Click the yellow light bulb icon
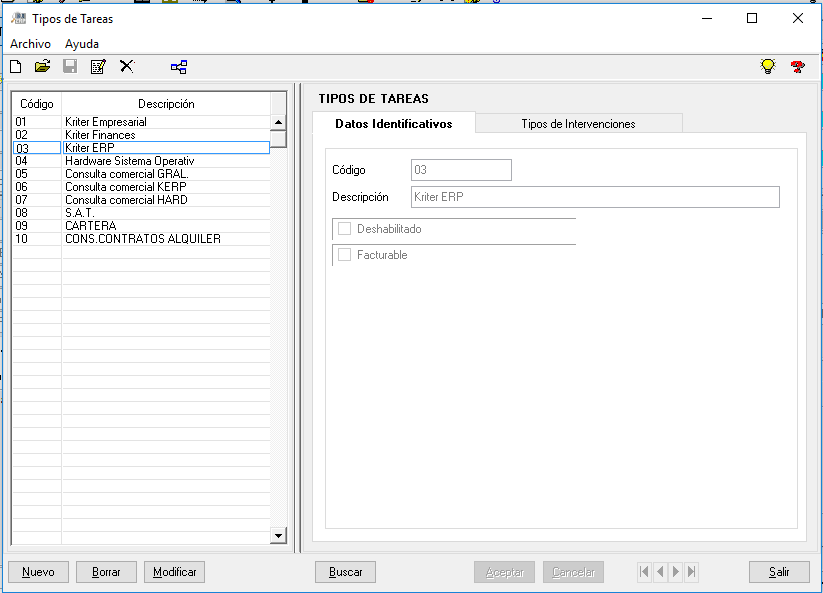This screenshot has width=823, height=593. point(768,67)
